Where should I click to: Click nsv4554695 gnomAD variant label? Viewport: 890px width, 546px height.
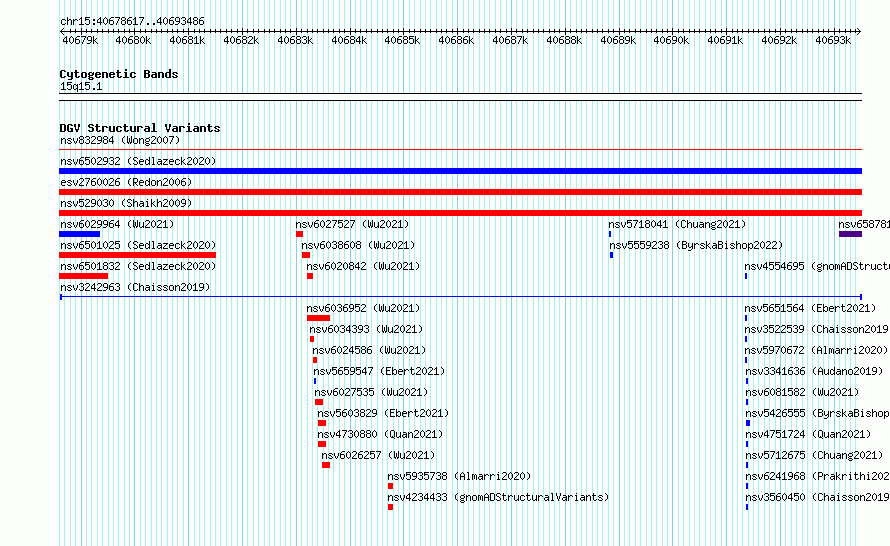[x=817, y=266]
